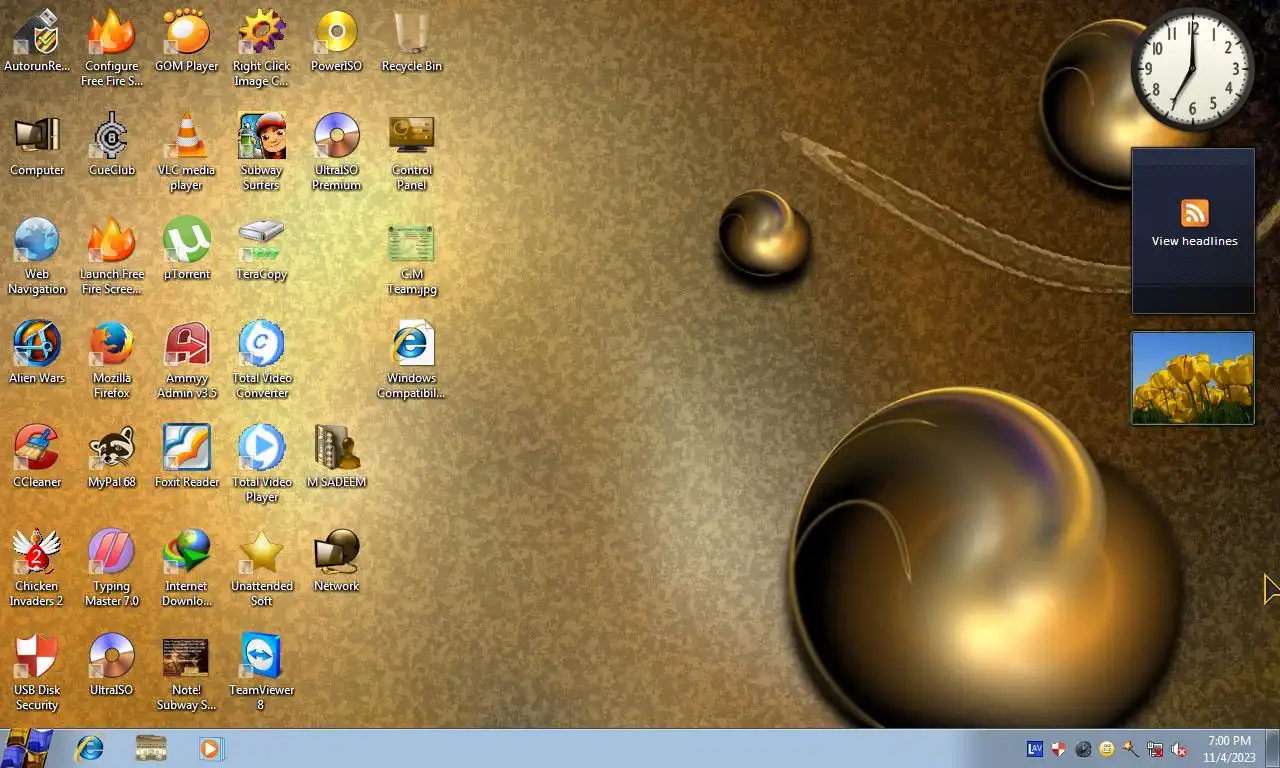Launch USB Disk Security shortcut
1280x768 pixels.
[x=37, y=672]
